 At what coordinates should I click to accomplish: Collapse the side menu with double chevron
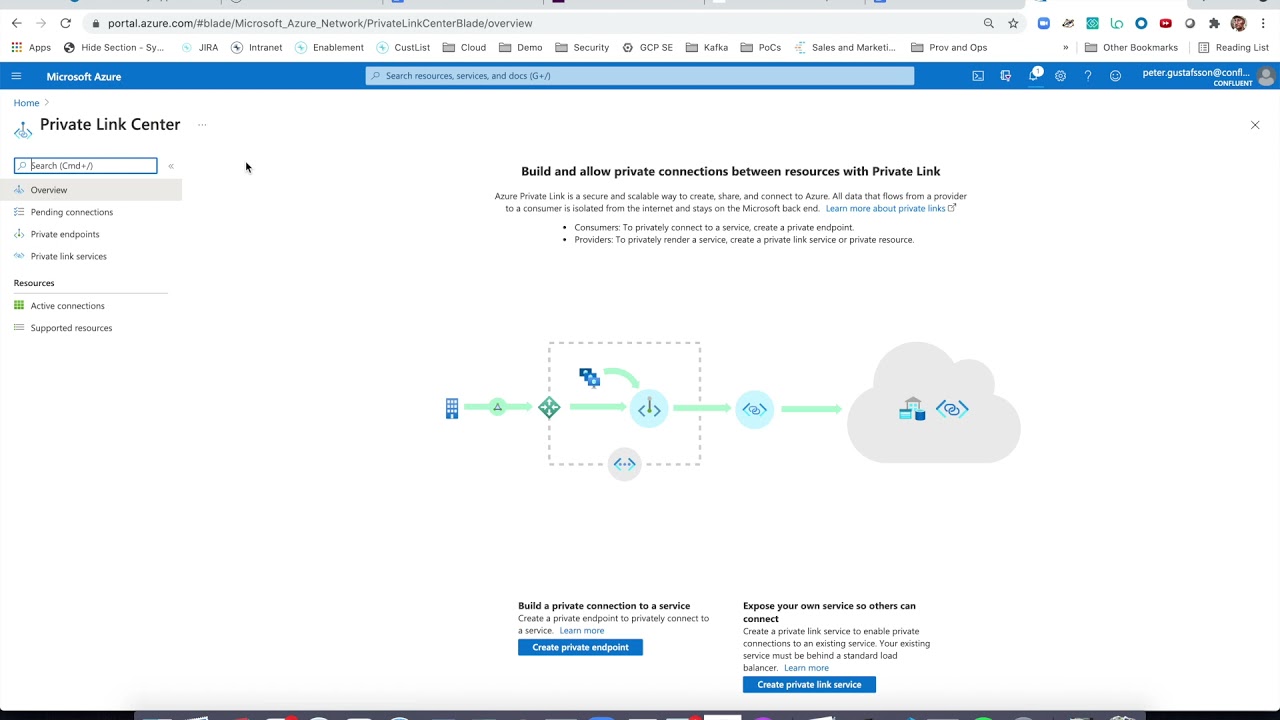tap(171, 166)
